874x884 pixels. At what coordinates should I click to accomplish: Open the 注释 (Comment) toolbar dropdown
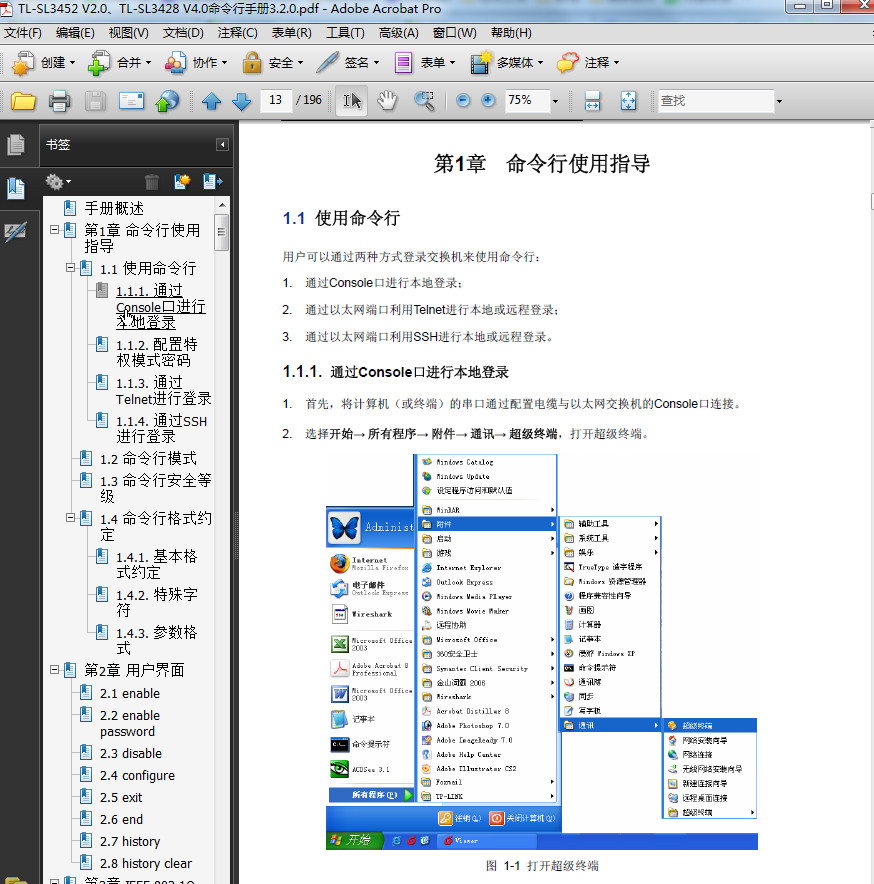588,63
